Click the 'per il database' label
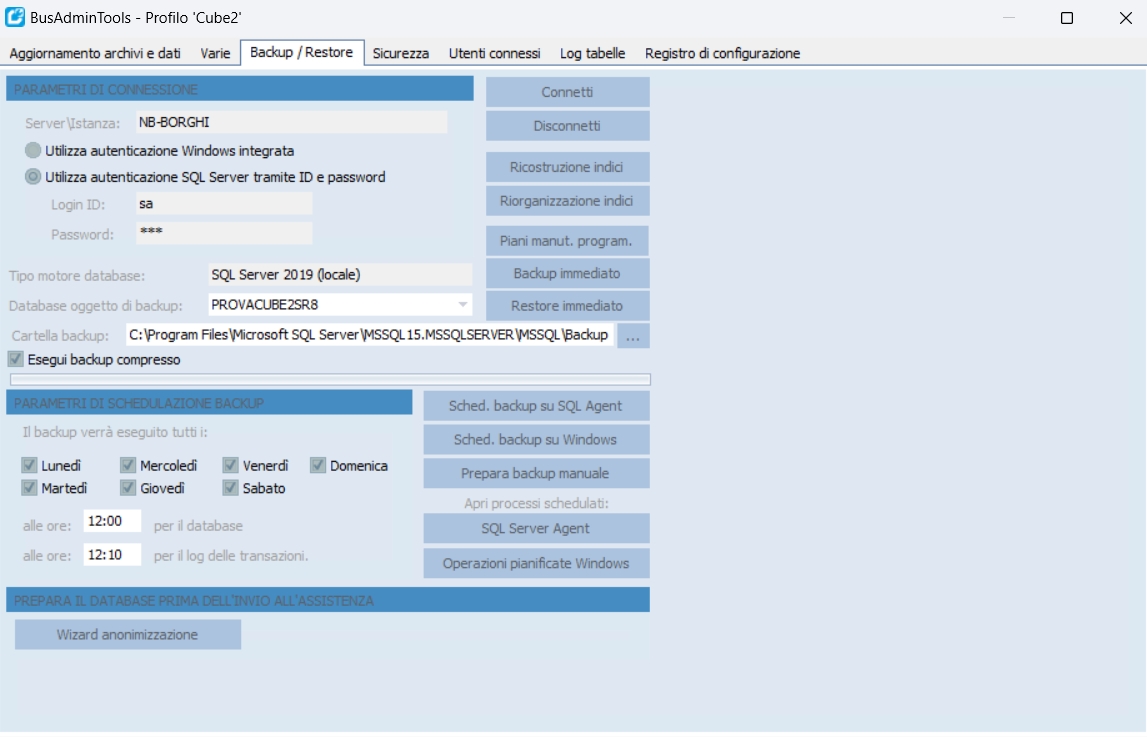 pos(198,526)
